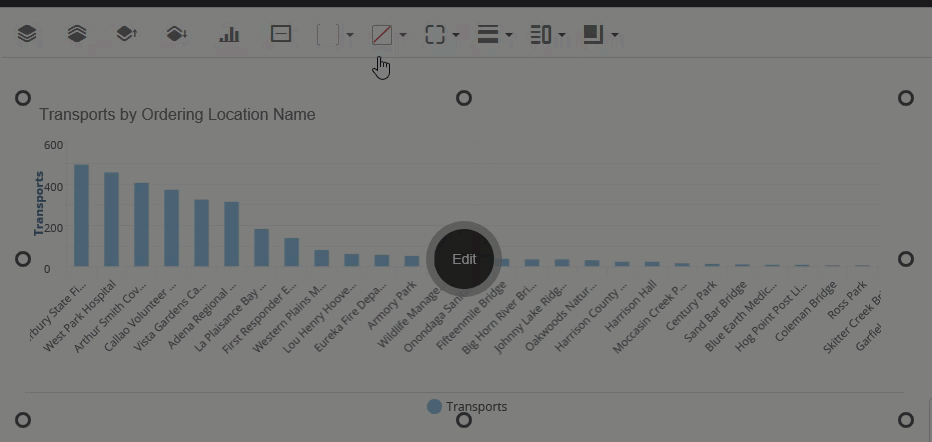Click the top-center resize handle
The height and width of the screenshot is (442, 932).
464,98
